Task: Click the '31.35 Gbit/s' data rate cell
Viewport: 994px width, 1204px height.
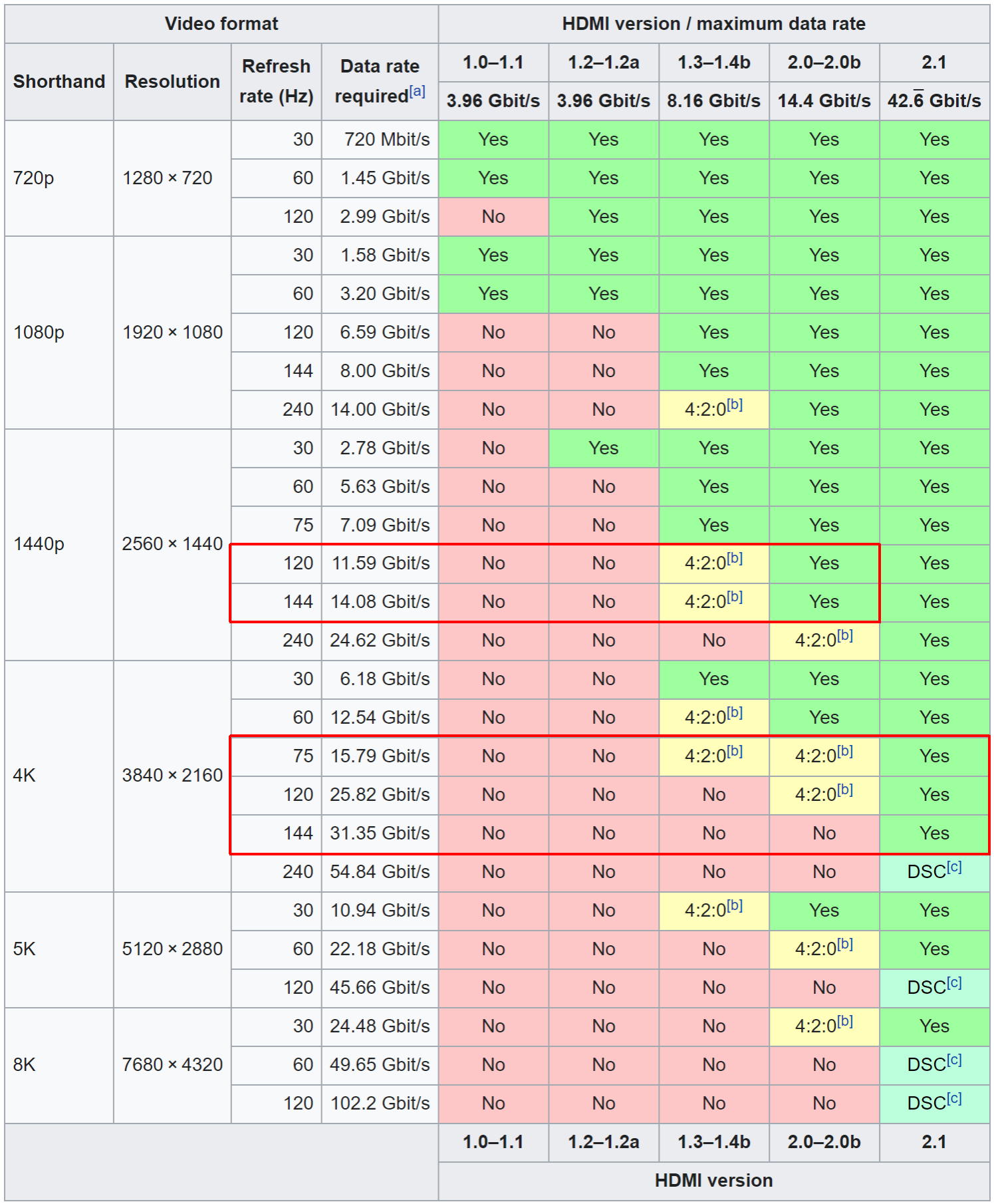Action: click(380, 833)
